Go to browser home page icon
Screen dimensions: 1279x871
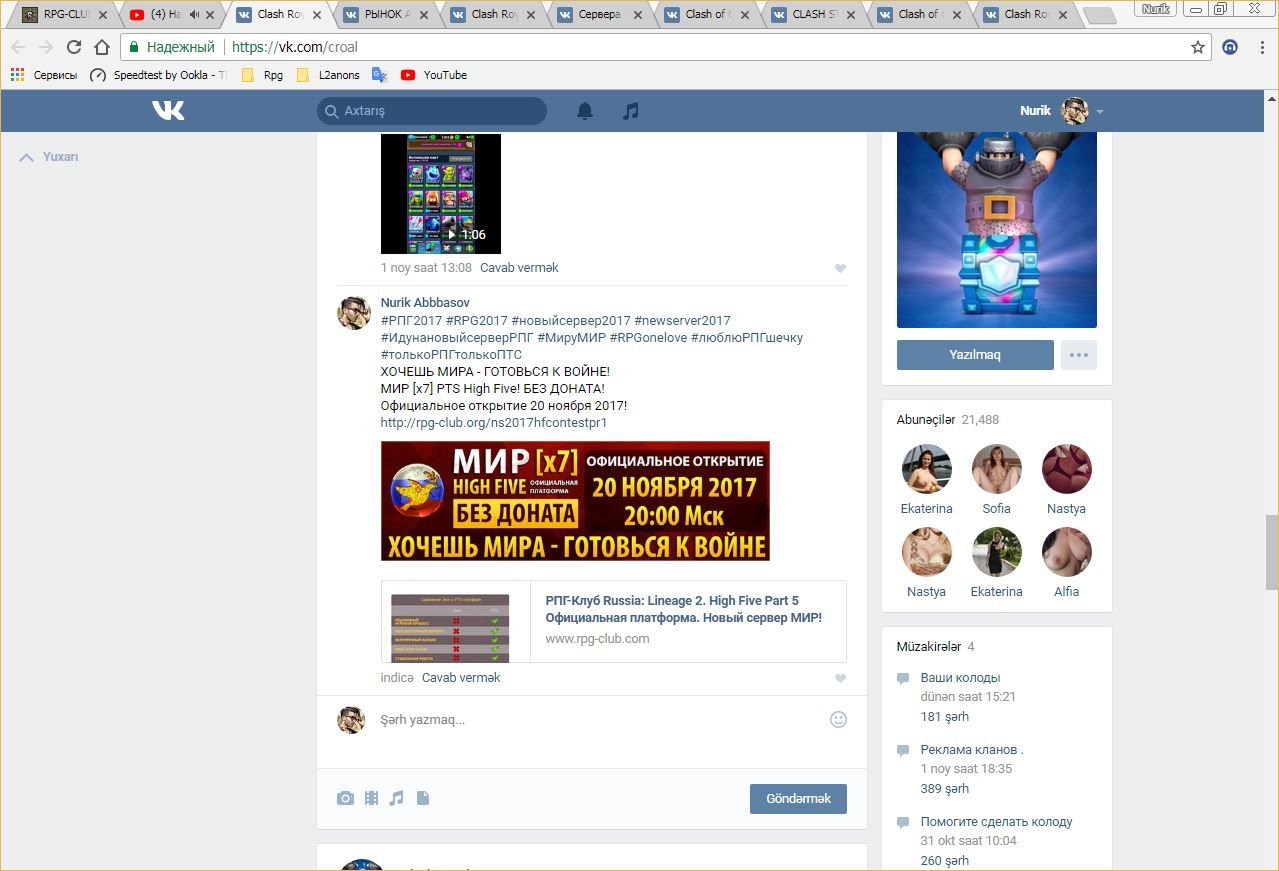[x=101, y=47]
